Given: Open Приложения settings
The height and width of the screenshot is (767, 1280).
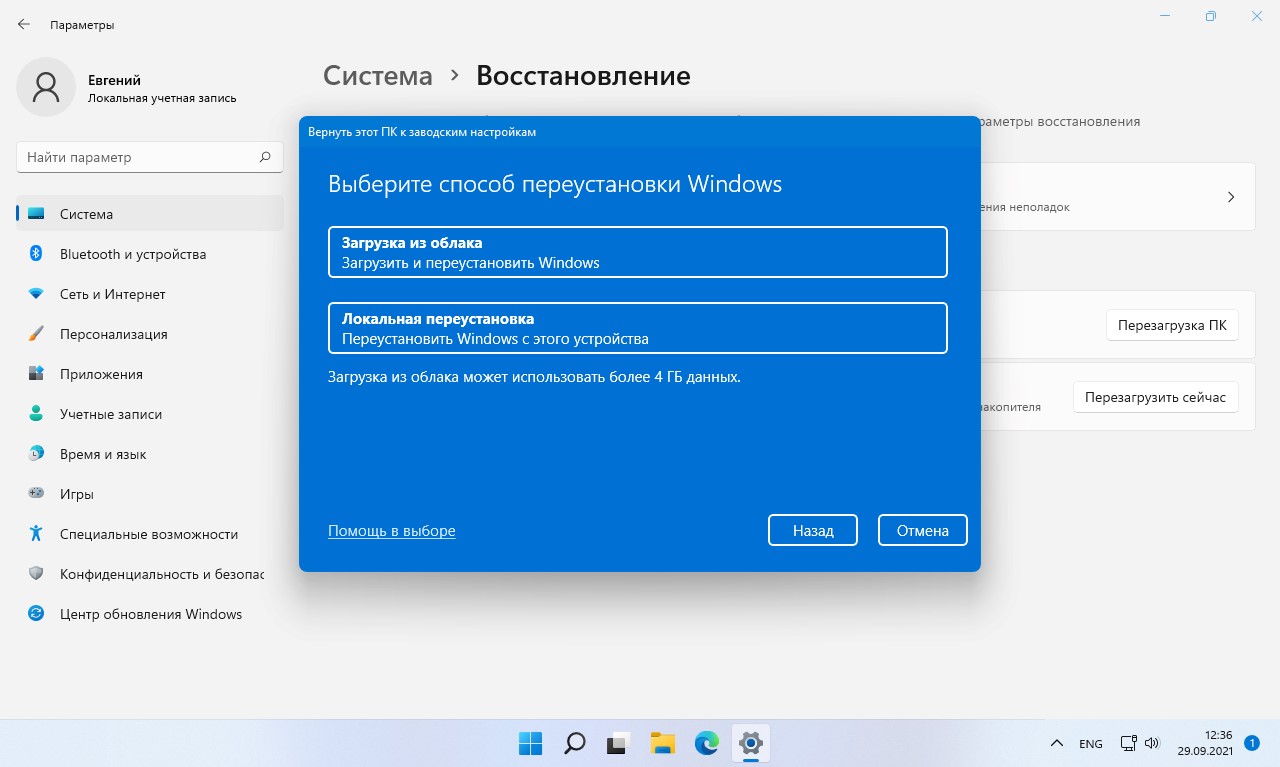Looking at the screenshot, I should coord(150,374).
